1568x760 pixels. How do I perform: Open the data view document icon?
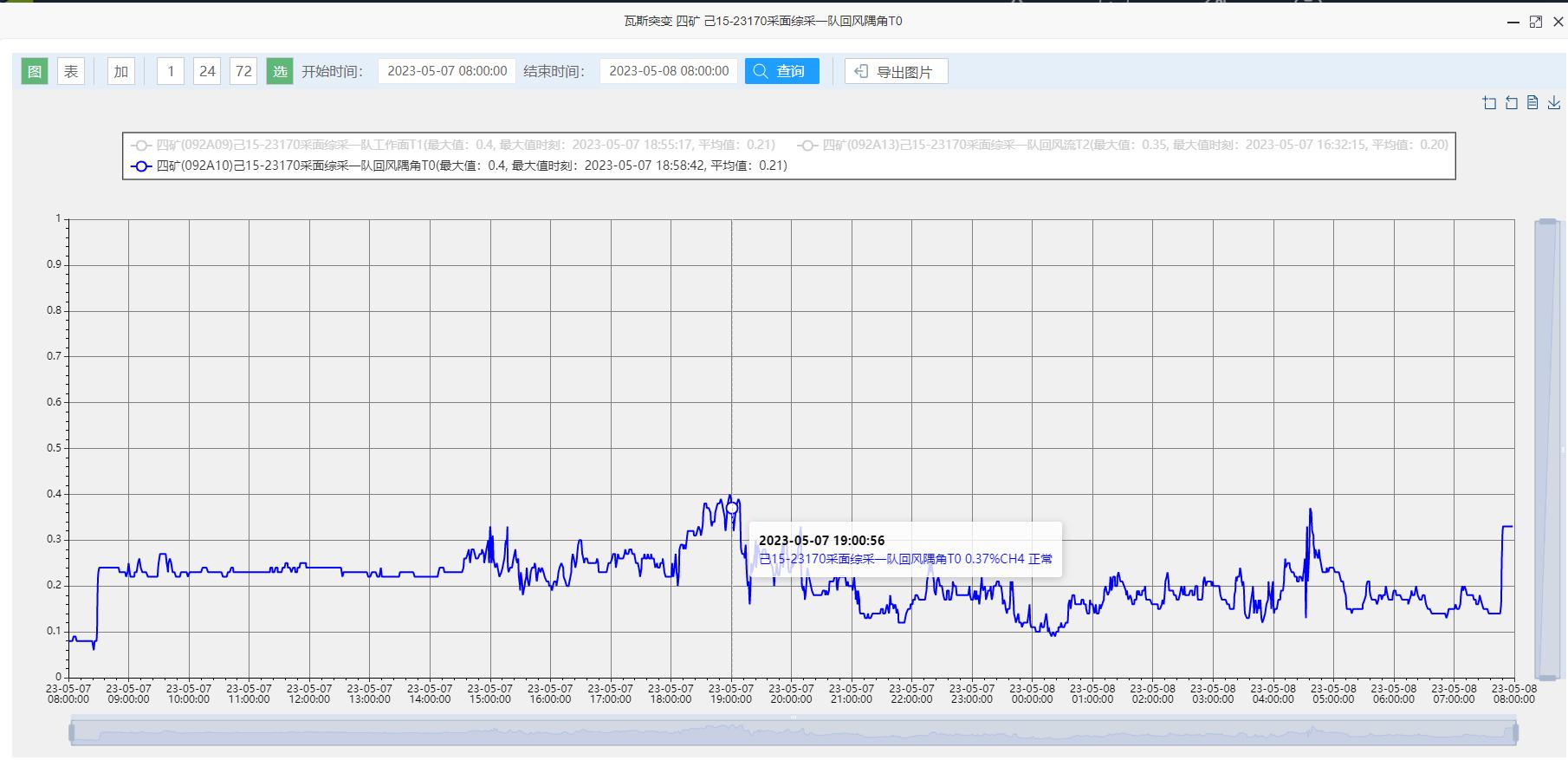(1532, 103)
